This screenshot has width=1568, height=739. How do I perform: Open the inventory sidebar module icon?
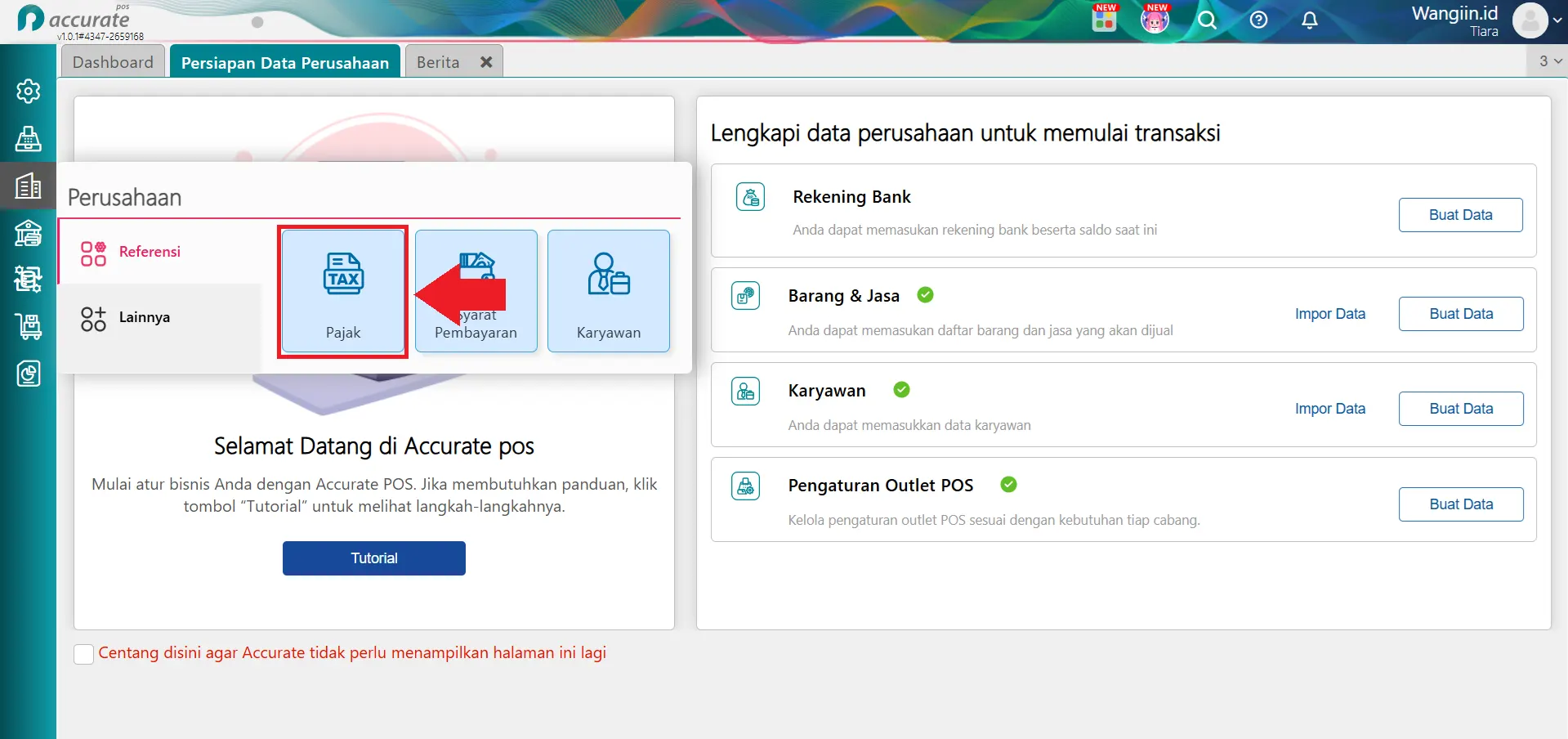29,280
